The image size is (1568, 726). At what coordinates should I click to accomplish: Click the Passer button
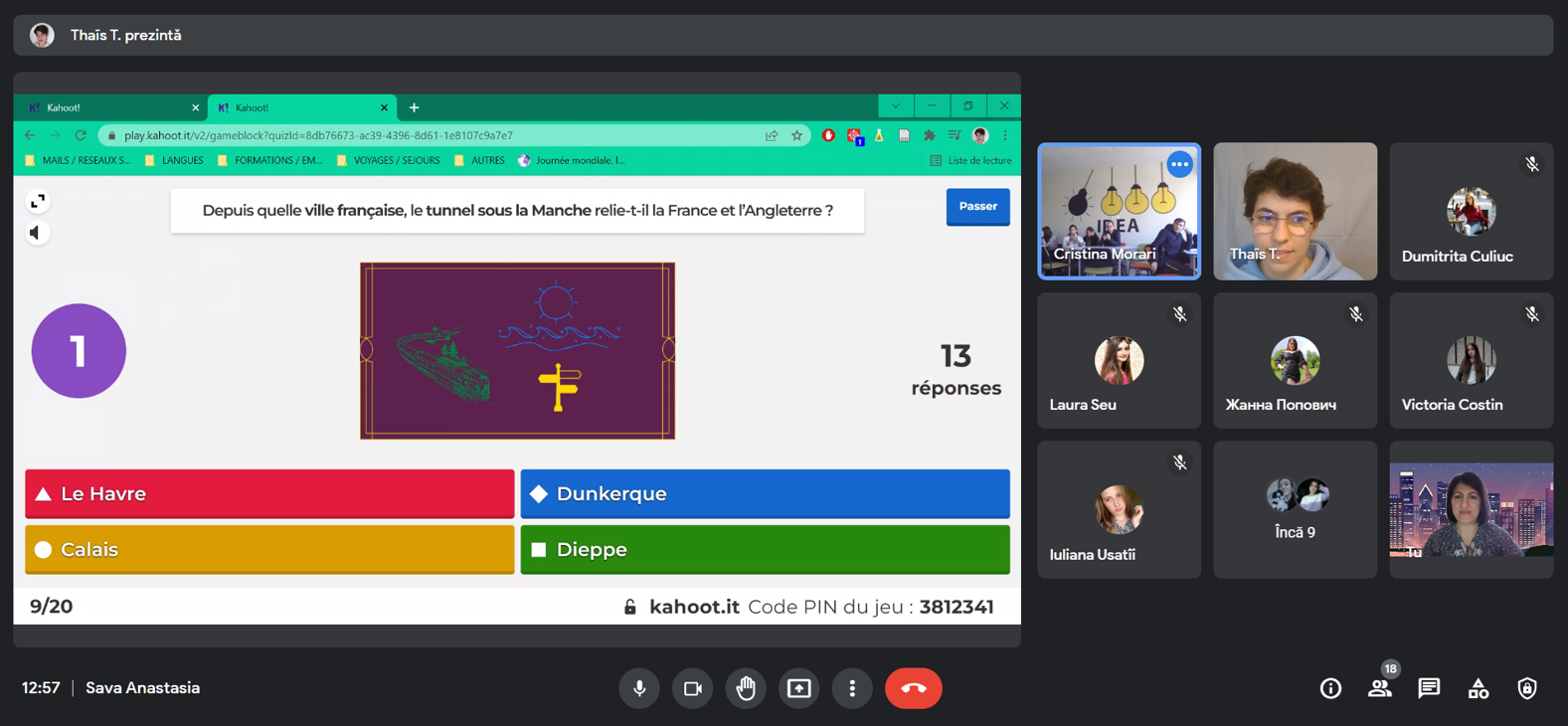pyautogui.click(x=977, y=207)
